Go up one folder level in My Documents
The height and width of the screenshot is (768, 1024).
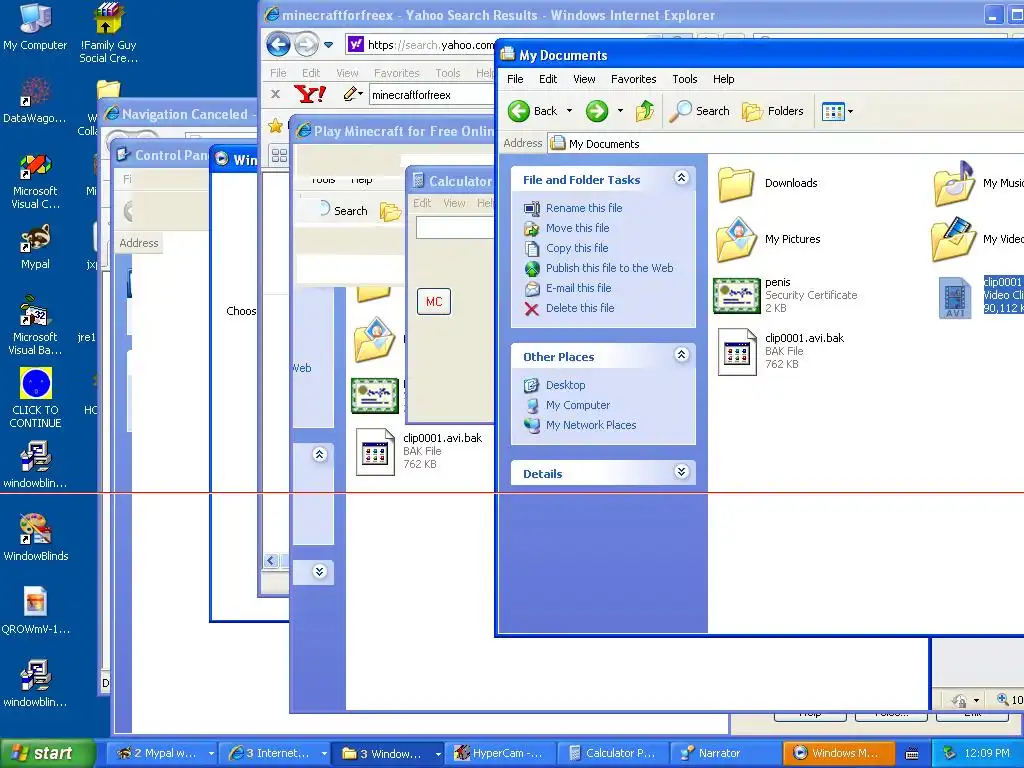tap(645, 111)
